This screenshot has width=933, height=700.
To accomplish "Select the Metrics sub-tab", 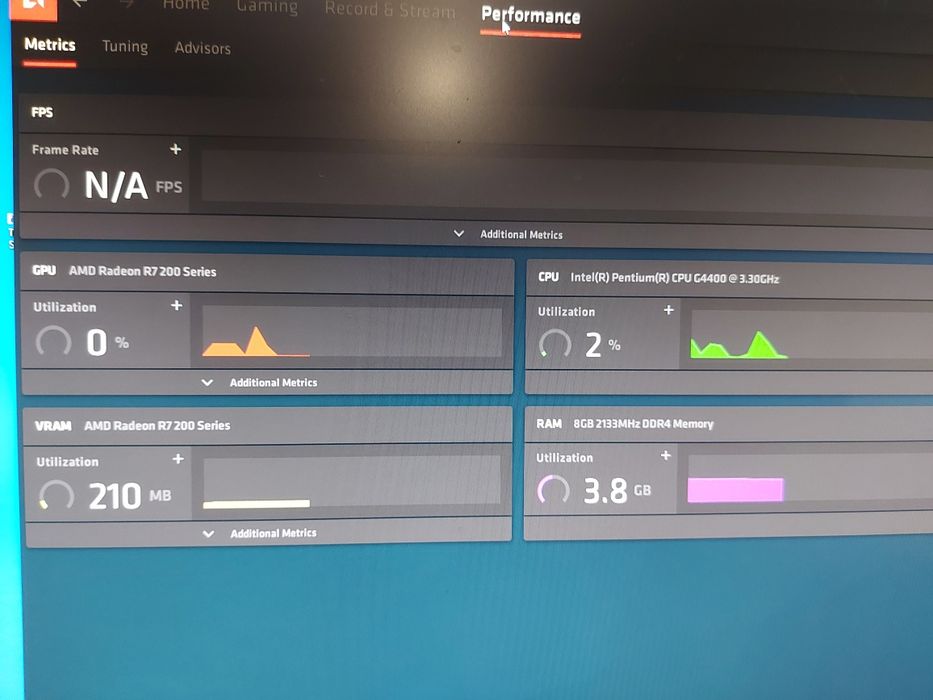I will [50, 45].
